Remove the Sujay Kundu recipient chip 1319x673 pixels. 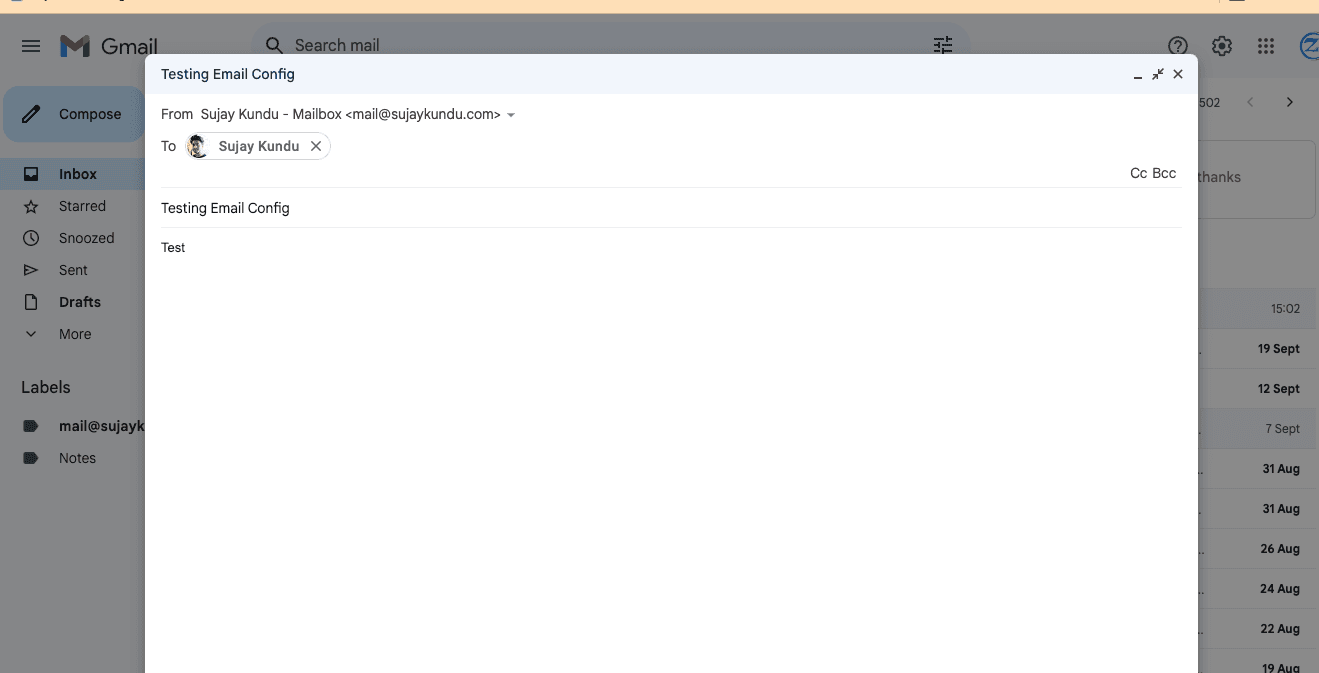315,145
